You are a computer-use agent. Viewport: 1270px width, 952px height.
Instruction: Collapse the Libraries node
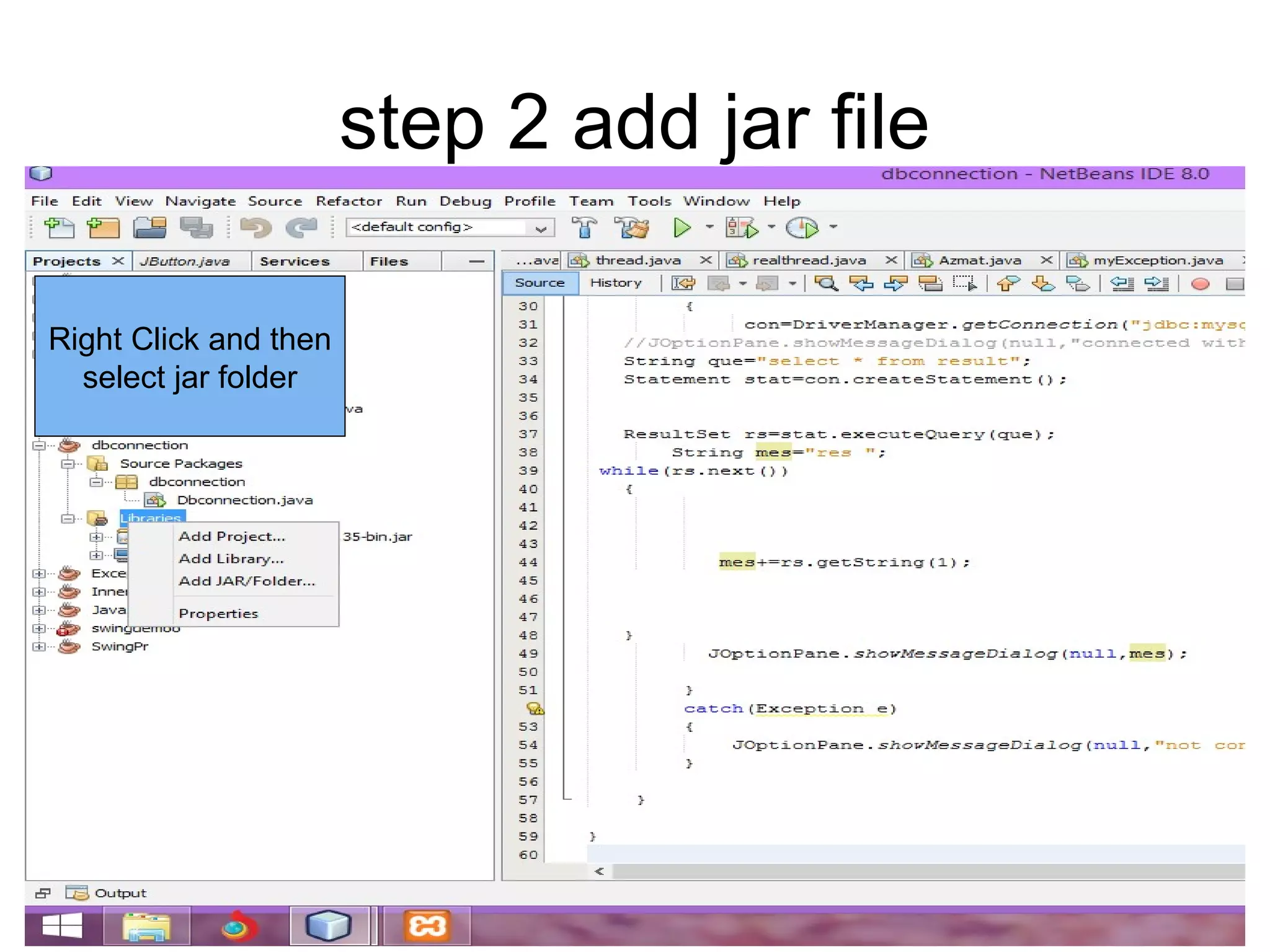tap(68, 518)
